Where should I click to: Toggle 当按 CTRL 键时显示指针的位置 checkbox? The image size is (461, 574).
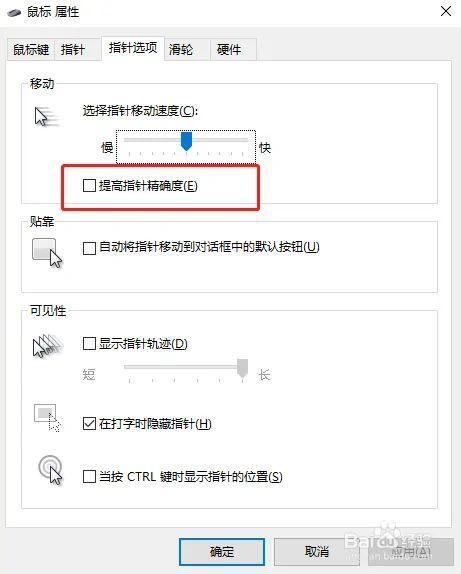point(89,477)
